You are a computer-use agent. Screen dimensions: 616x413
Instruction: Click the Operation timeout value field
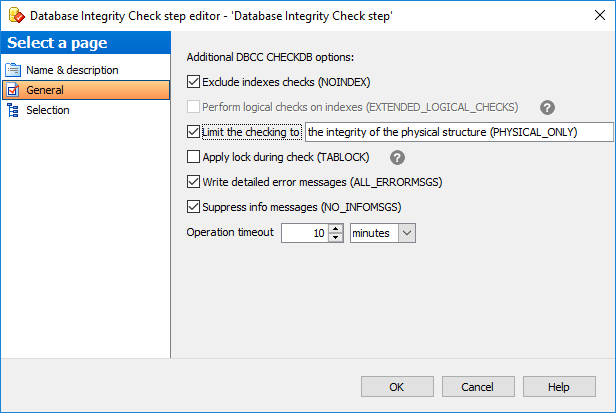click(x=305, y=233)
